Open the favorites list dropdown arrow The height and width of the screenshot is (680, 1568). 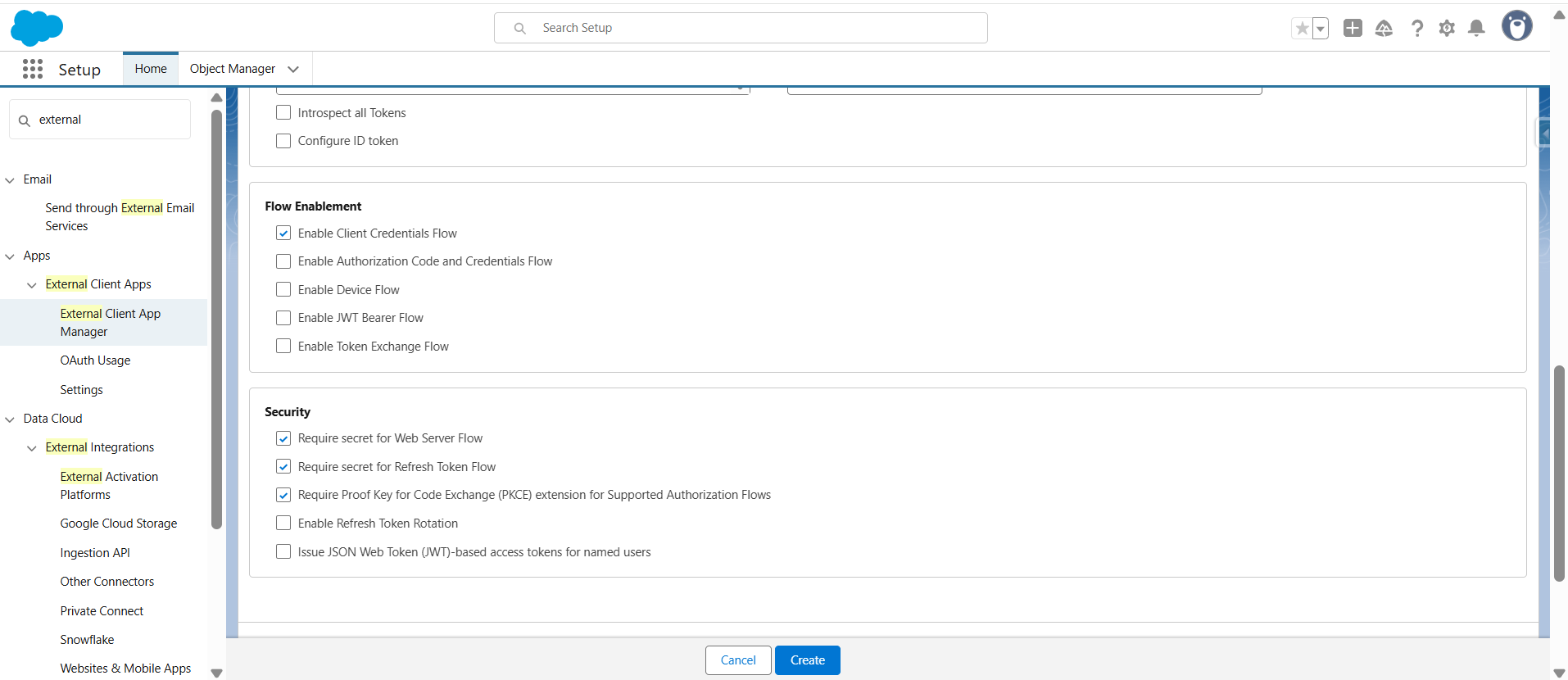point(1320,29)
